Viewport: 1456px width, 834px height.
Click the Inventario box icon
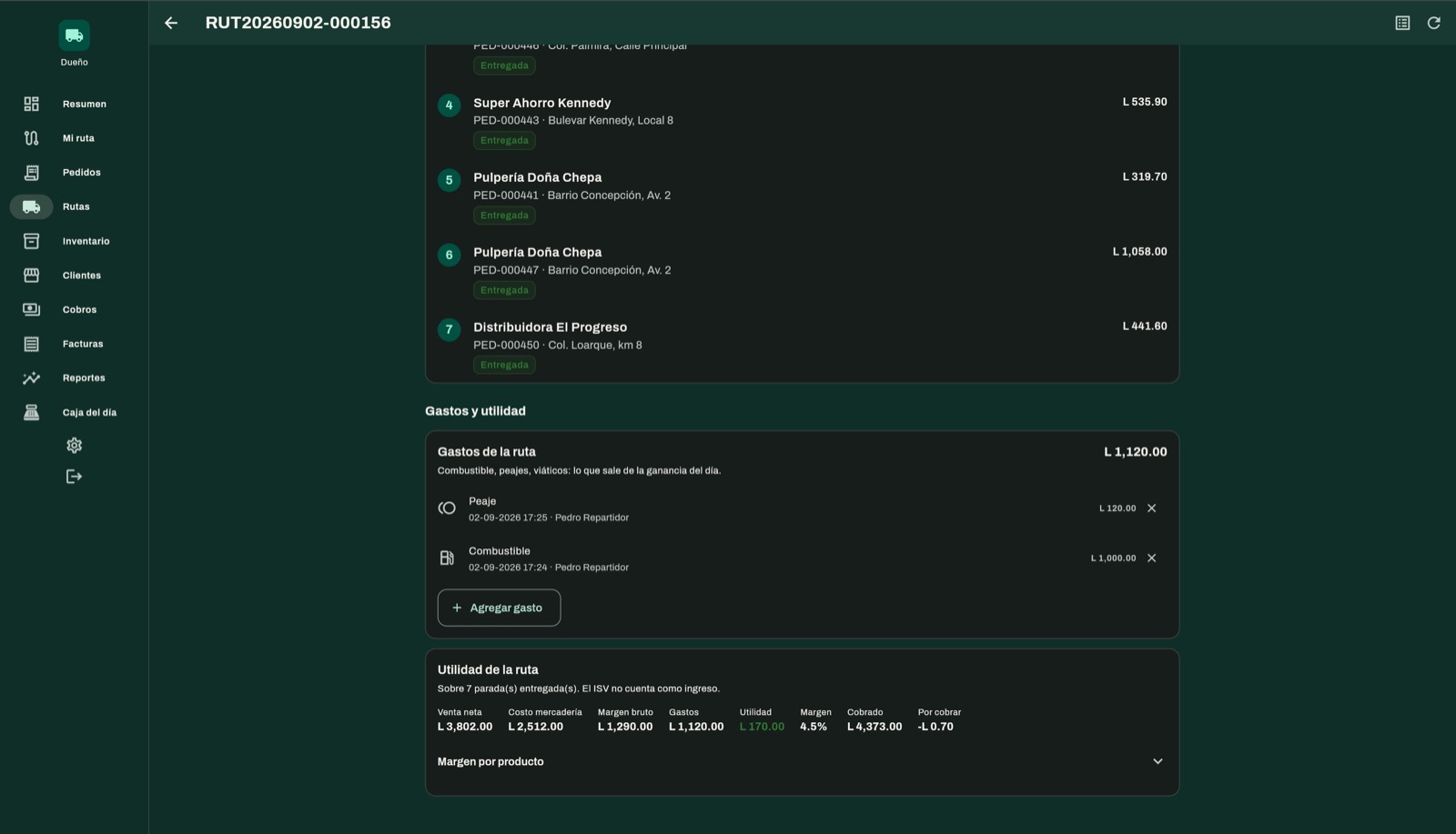32,241
